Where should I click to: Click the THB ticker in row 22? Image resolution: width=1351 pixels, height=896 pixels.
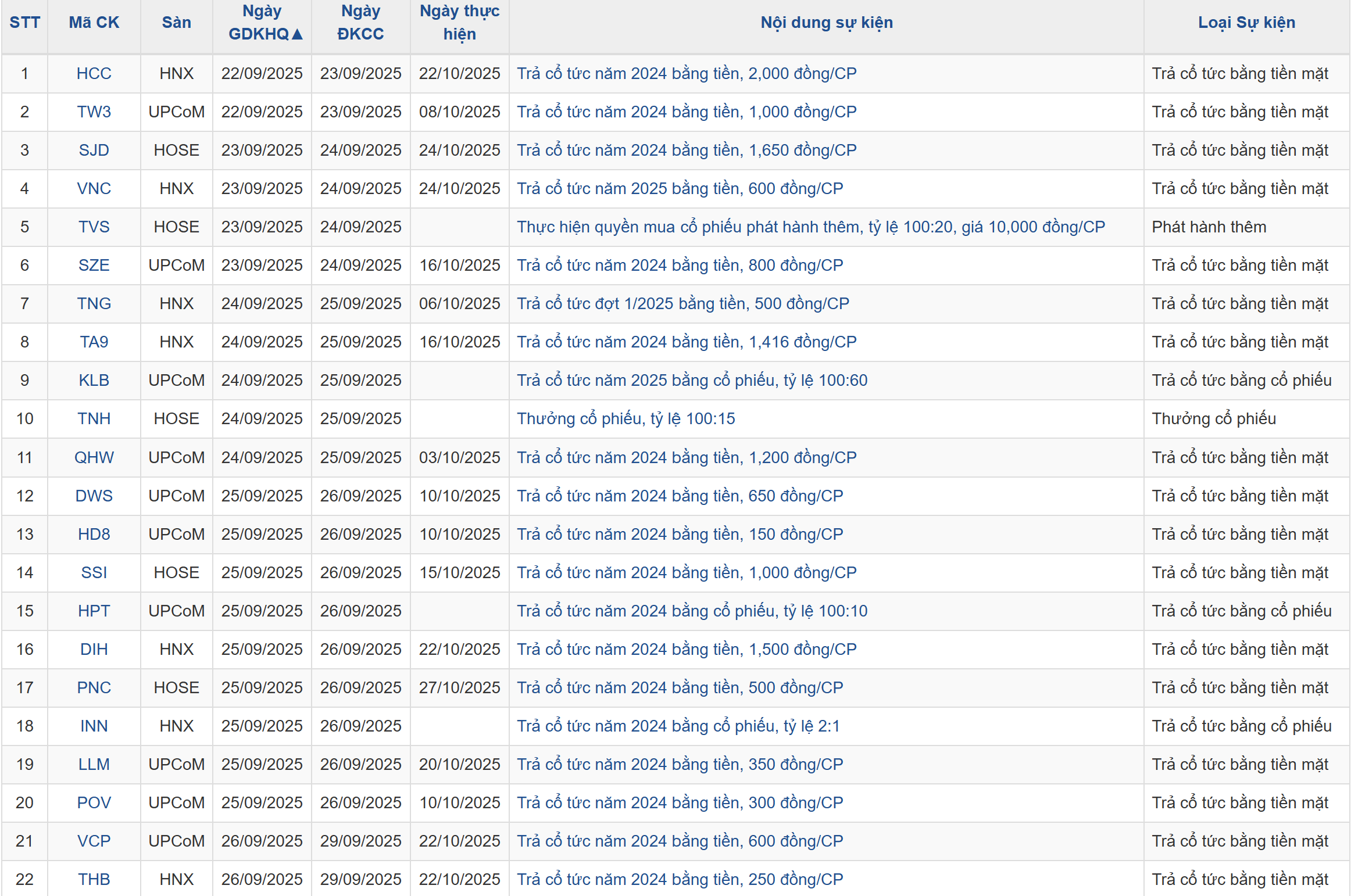94,880
